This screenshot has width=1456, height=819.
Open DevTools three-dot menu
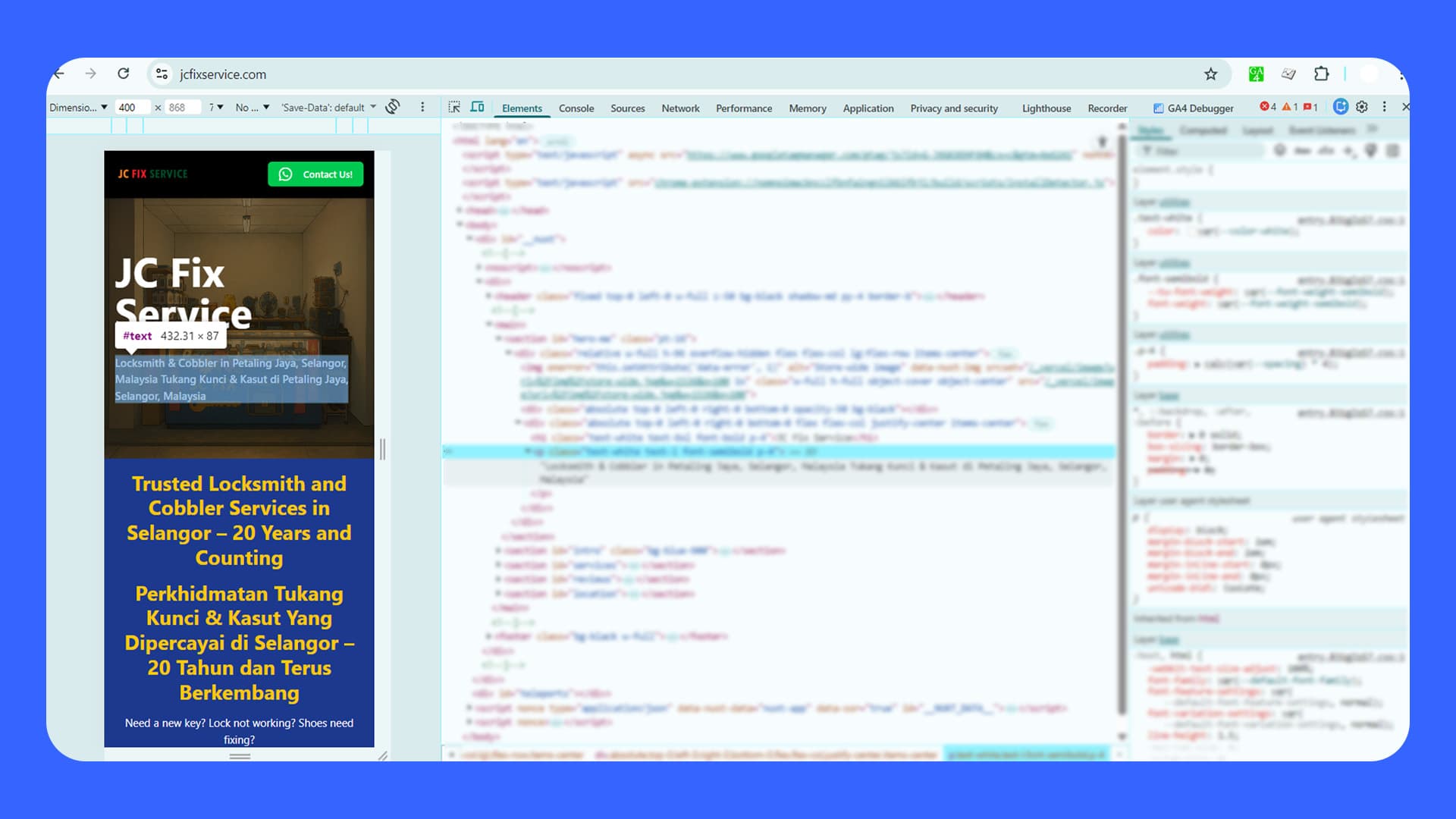tap(1385, 107)
